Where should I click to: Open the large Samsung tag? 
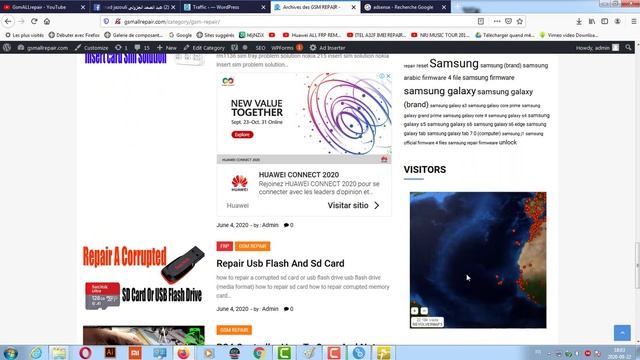point(454,63)
